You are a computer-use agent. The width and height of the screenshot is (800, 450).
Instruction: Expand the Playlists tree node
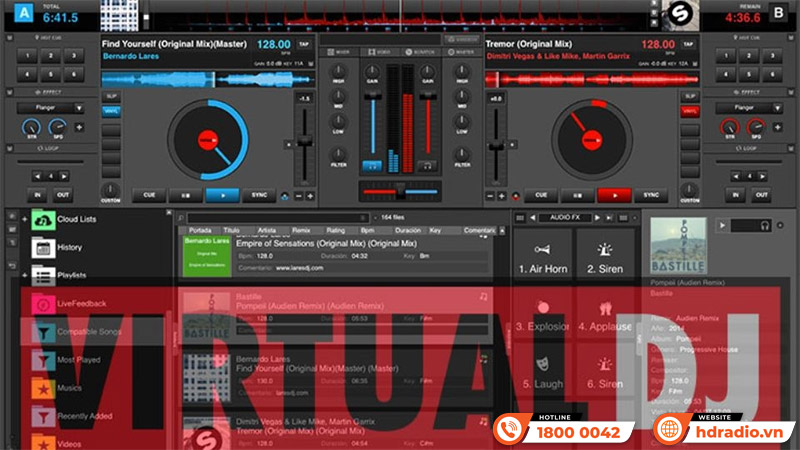[x=24, y=275]
